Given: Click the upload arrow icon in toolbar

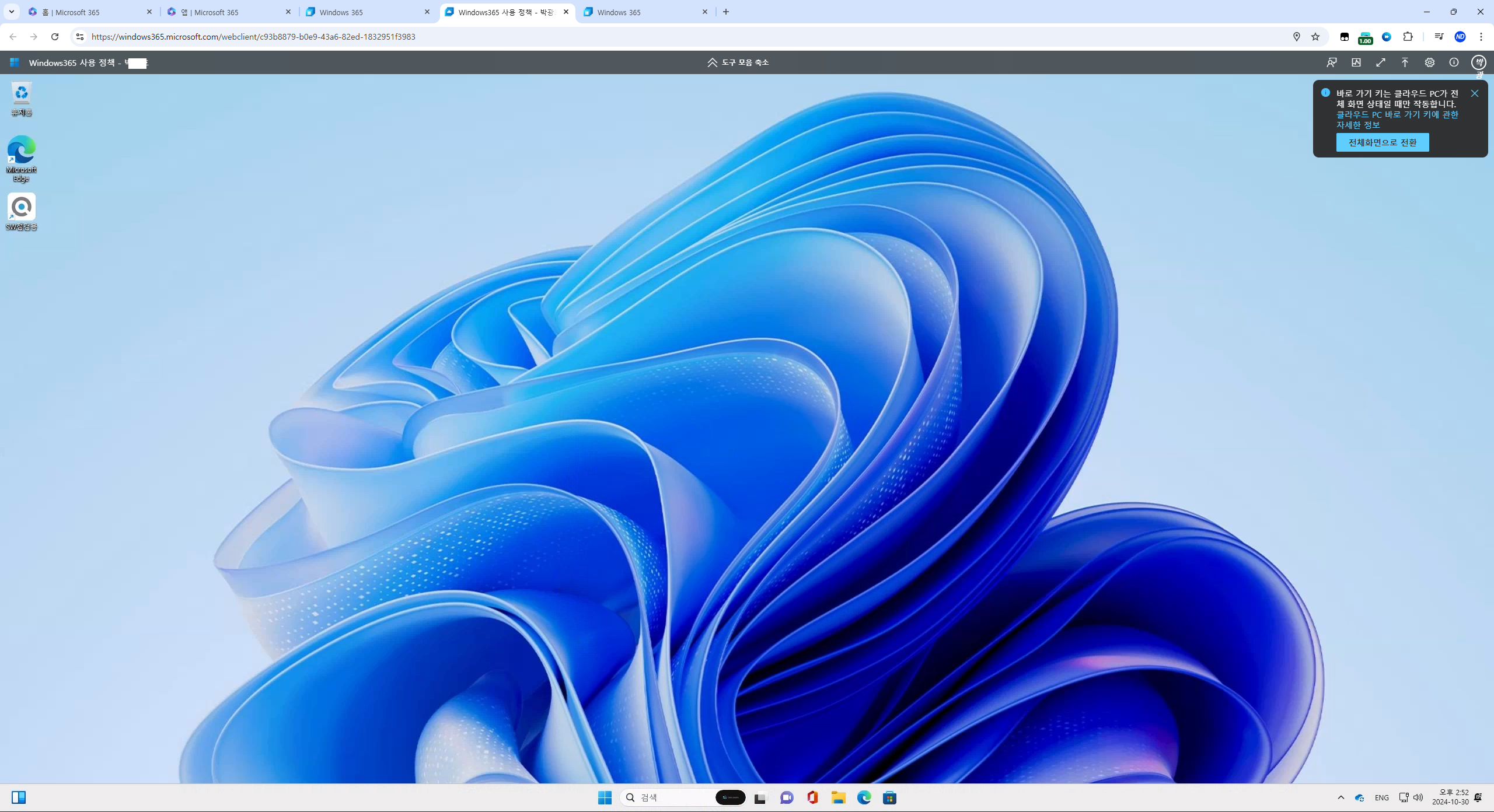Looking at the screenshot, I should point(1405,62).
